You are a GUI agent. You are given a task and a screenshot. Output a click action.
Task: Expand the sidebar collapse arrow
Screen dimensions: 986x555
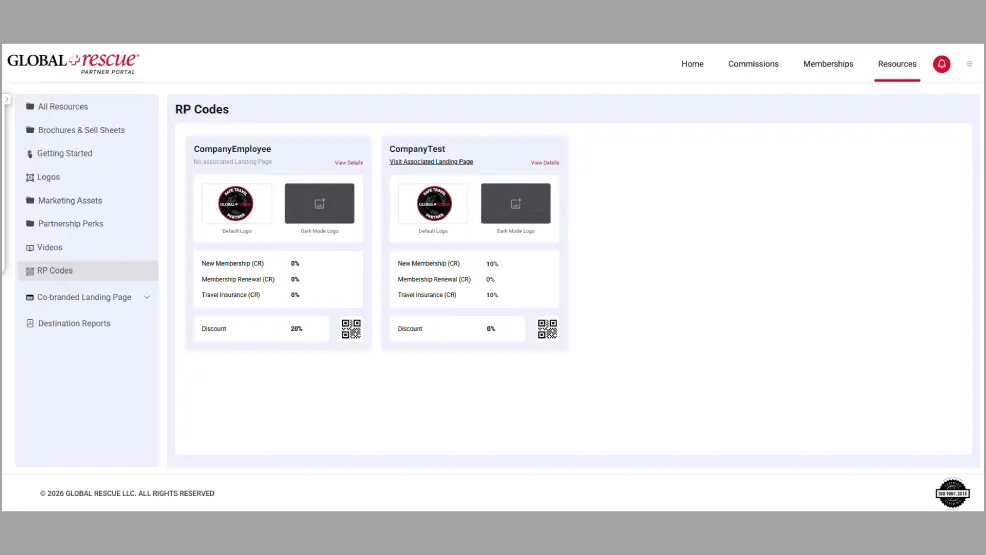coord(7,99)
